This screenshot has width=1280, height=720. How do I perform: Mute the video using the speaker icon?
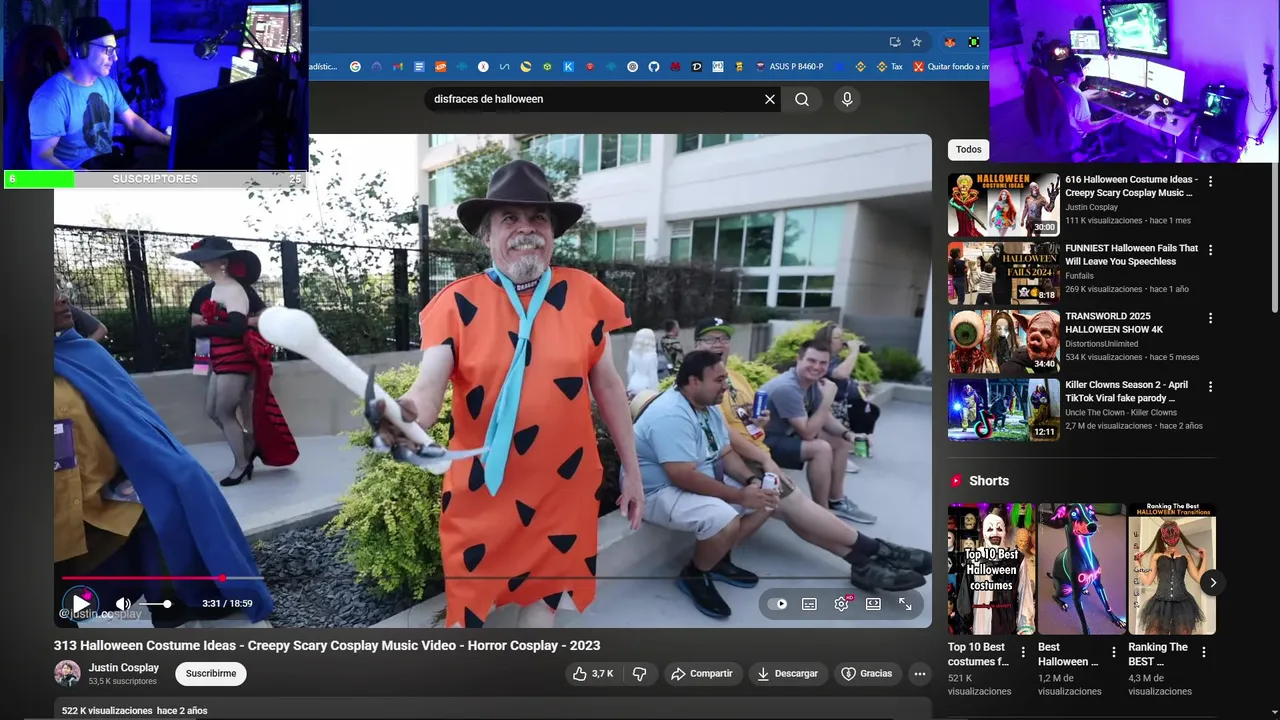123,604
